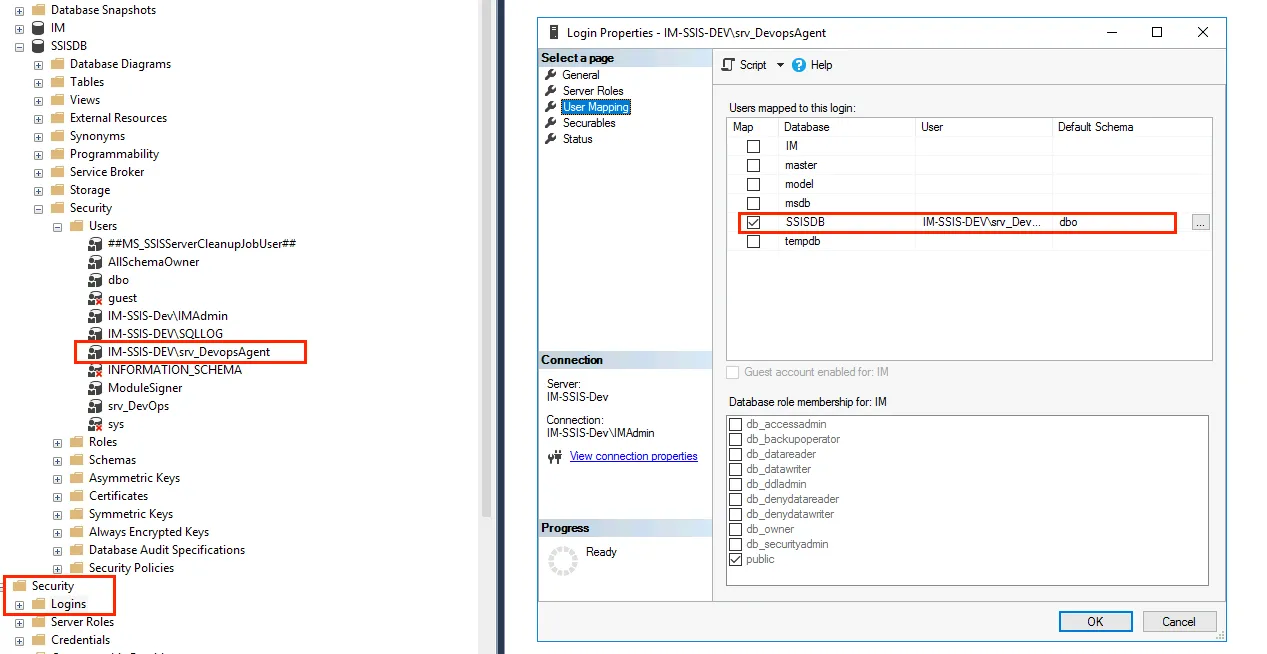Click the View connection properties link
The height and width of the screenshot is (654, 1267).
pyautogui.click(x=633, y=456)
